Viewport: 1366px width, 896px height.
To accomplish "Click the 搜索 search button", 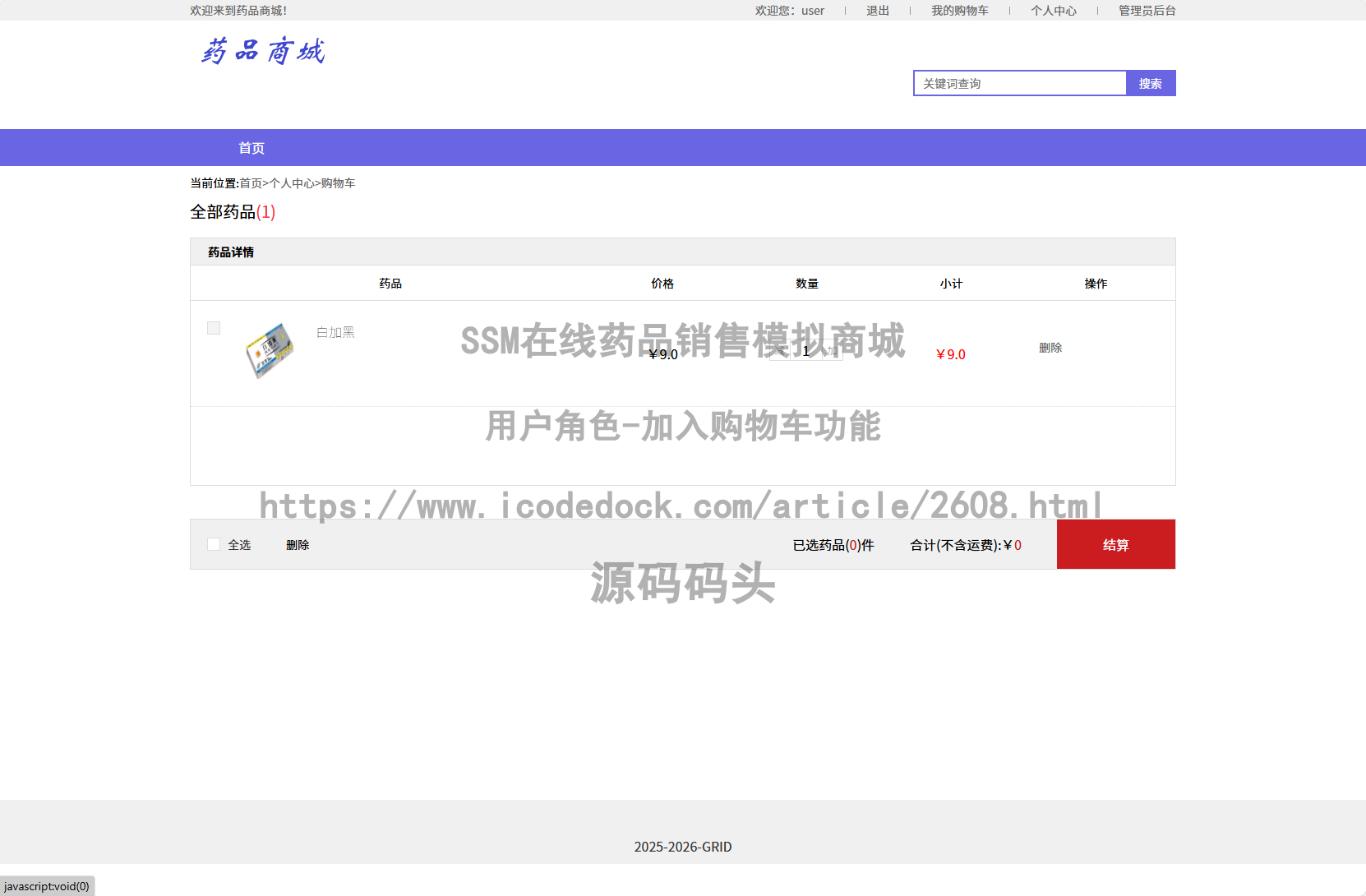I will pyautogui.click(x=1150, y=83).
